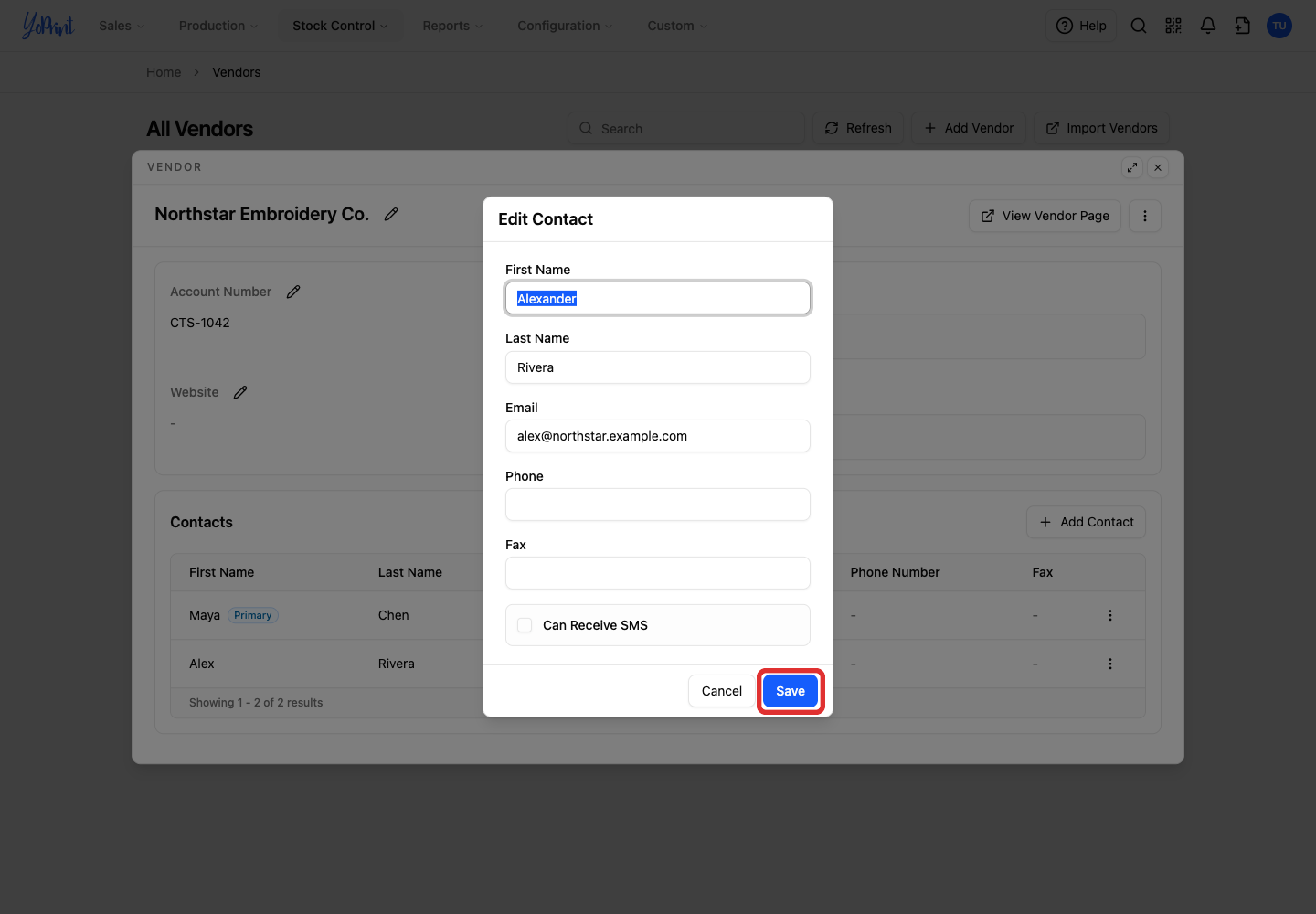The image size is (1316, 914).
Task: Expand the Configuration menu
Action: pos(565,26)
